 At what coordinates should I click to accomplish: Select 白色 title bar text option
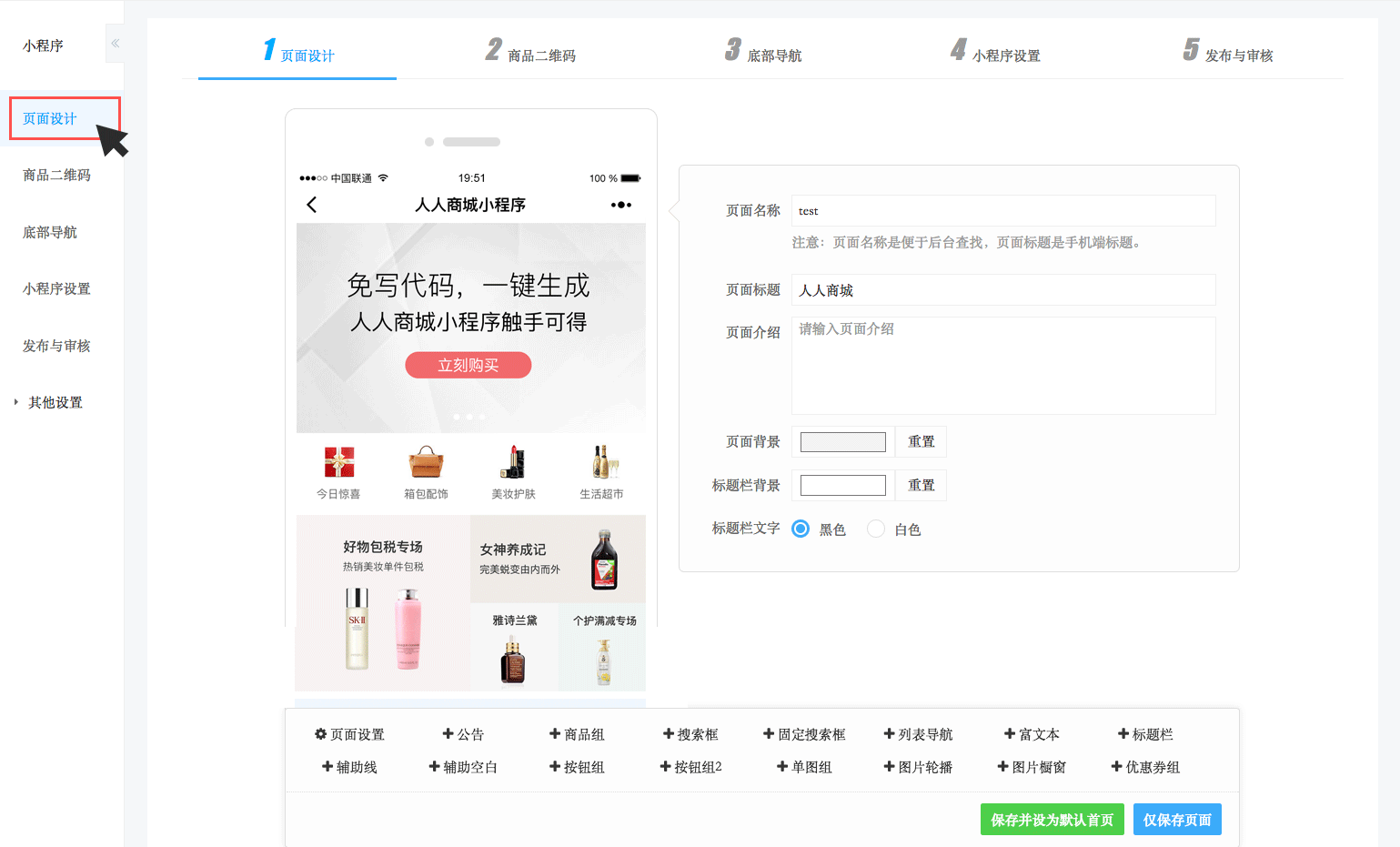click(876, 529)
